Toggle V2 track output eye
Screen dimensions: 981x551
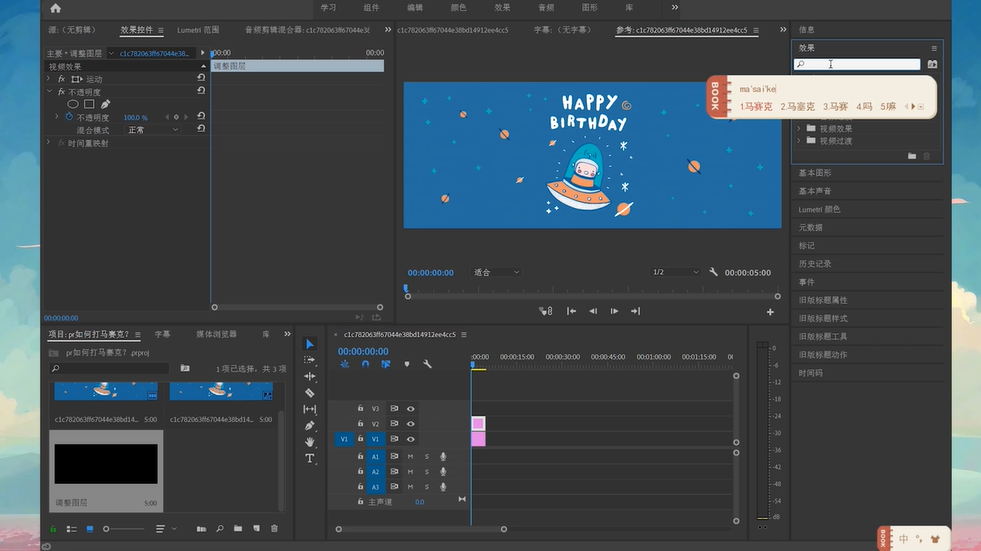point(410,423)
